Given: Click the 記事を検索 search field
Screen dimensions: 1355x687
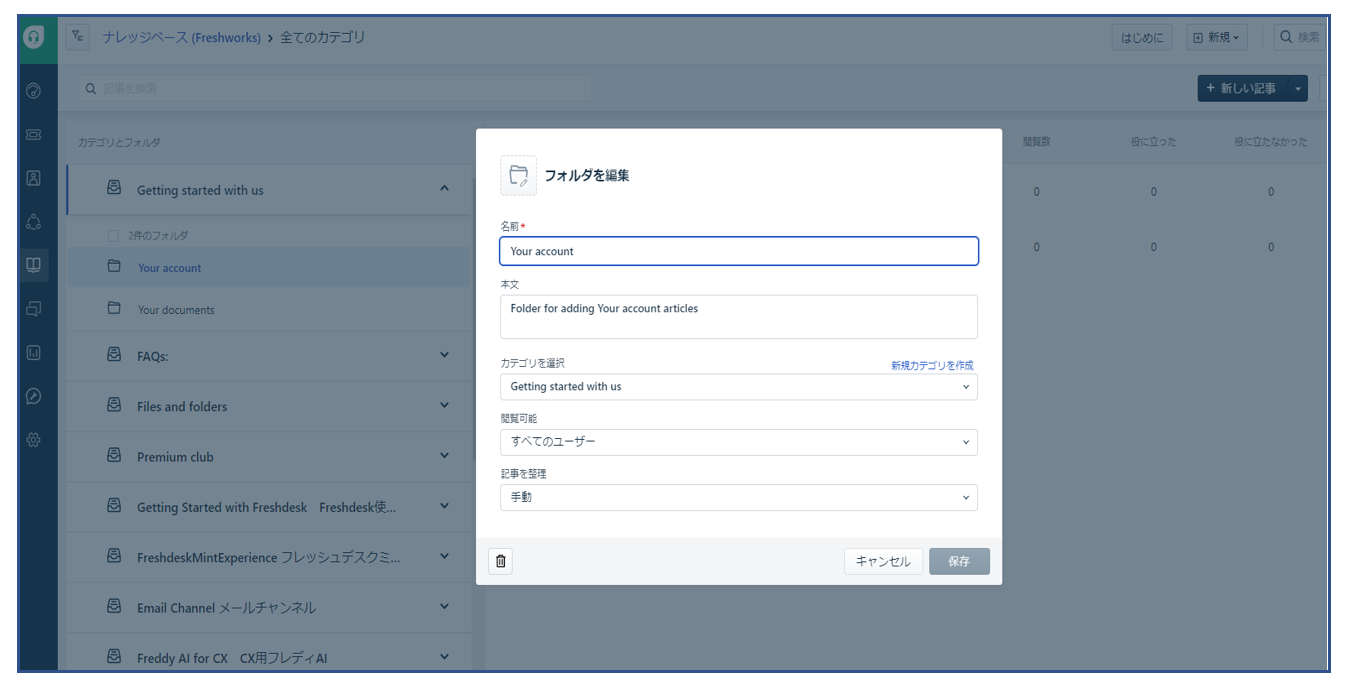Looking at the screenshot, I should (336, 89).
